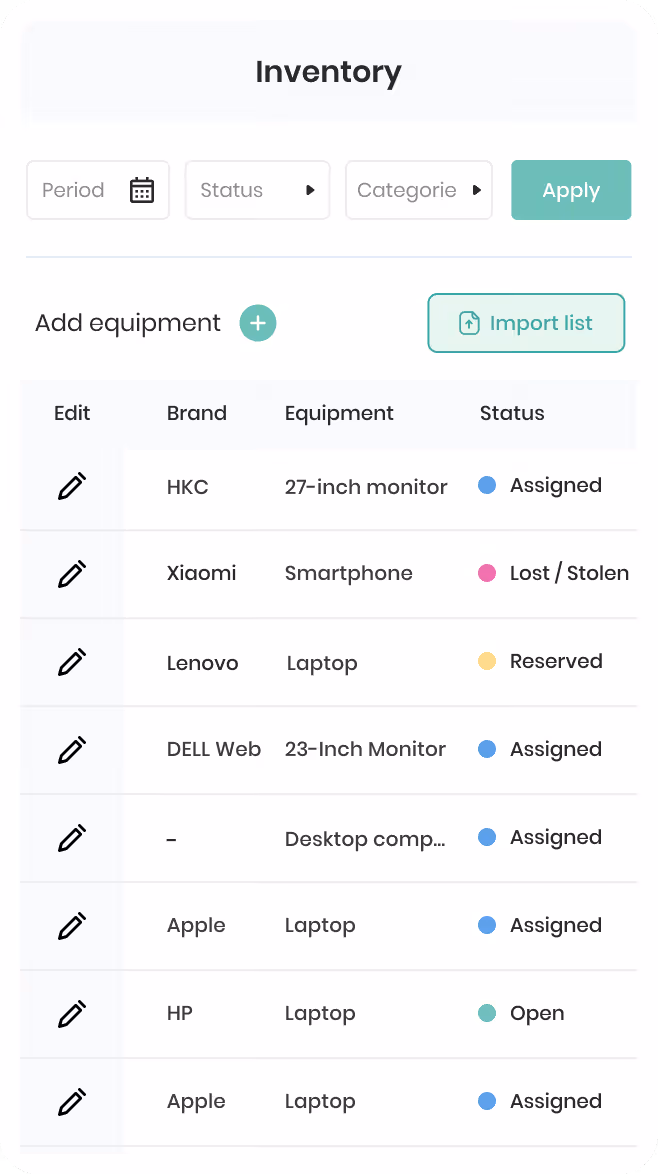Click the pencil icon for Xiaomi Smartphone

click(x=72, y=574)
